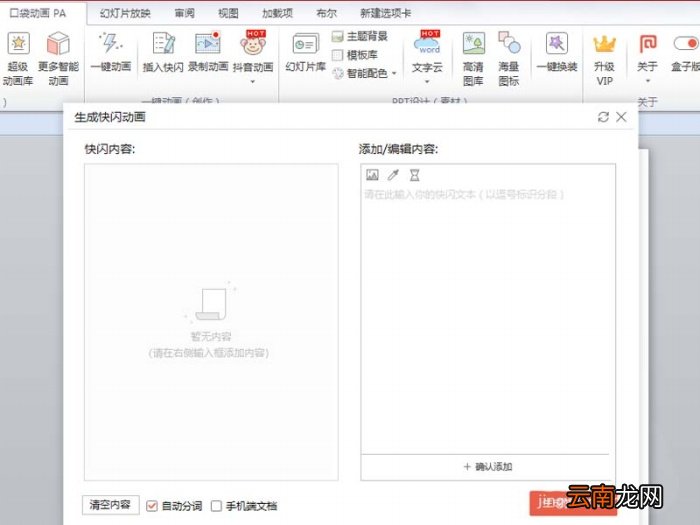The width and height of the screenshot is (700, 525).
Task: Click the 升级VIP crown icon
Action: click(x=604, y=44)
